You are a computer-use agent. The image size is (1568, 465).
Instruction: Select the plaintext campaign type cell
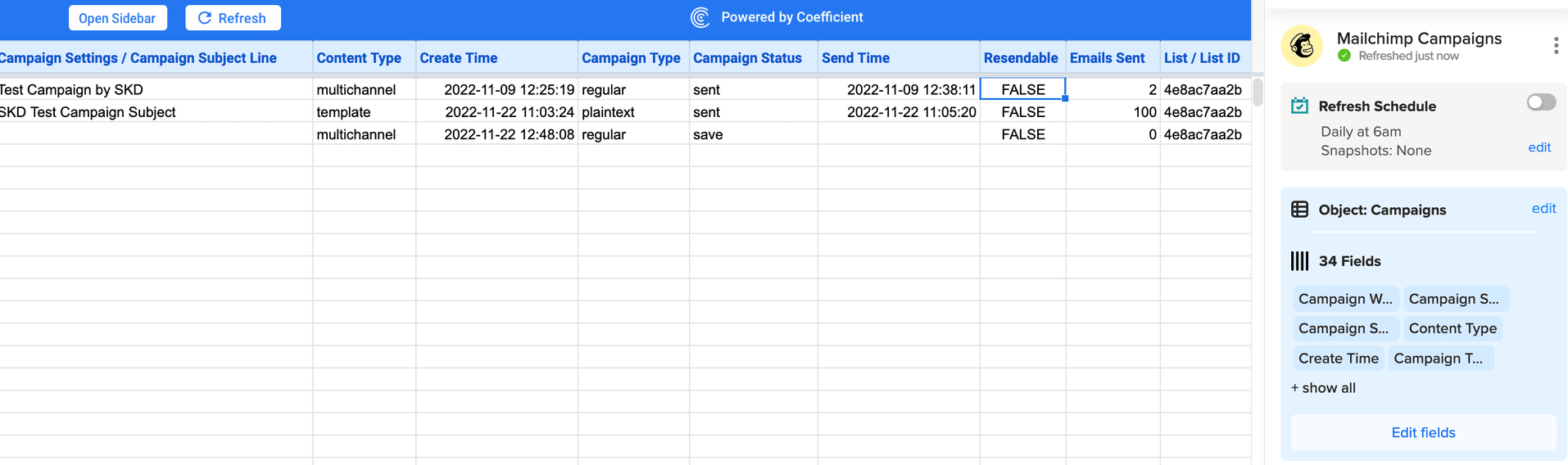(633, 111)
